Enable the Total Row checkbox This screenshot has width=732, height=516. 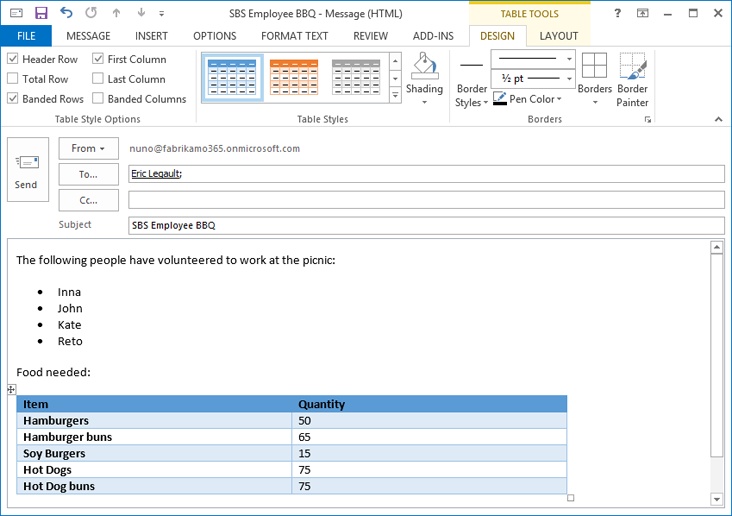pyautogui.click(x=13, y=78)
